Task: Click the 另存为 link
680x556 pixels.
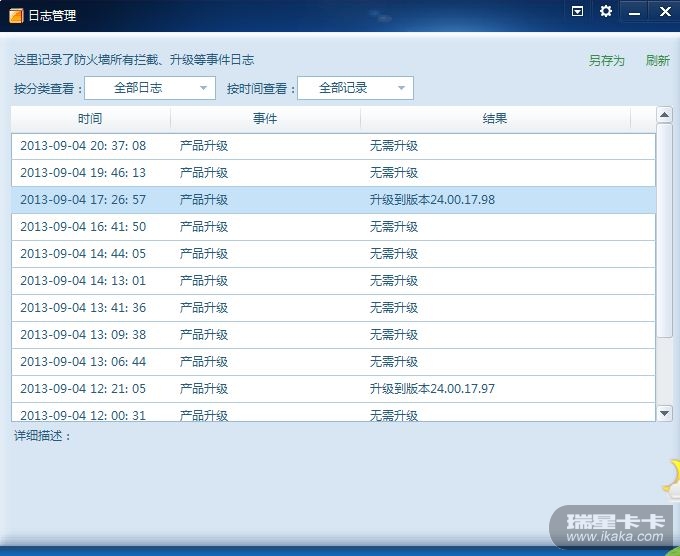Action: point(607,60)
